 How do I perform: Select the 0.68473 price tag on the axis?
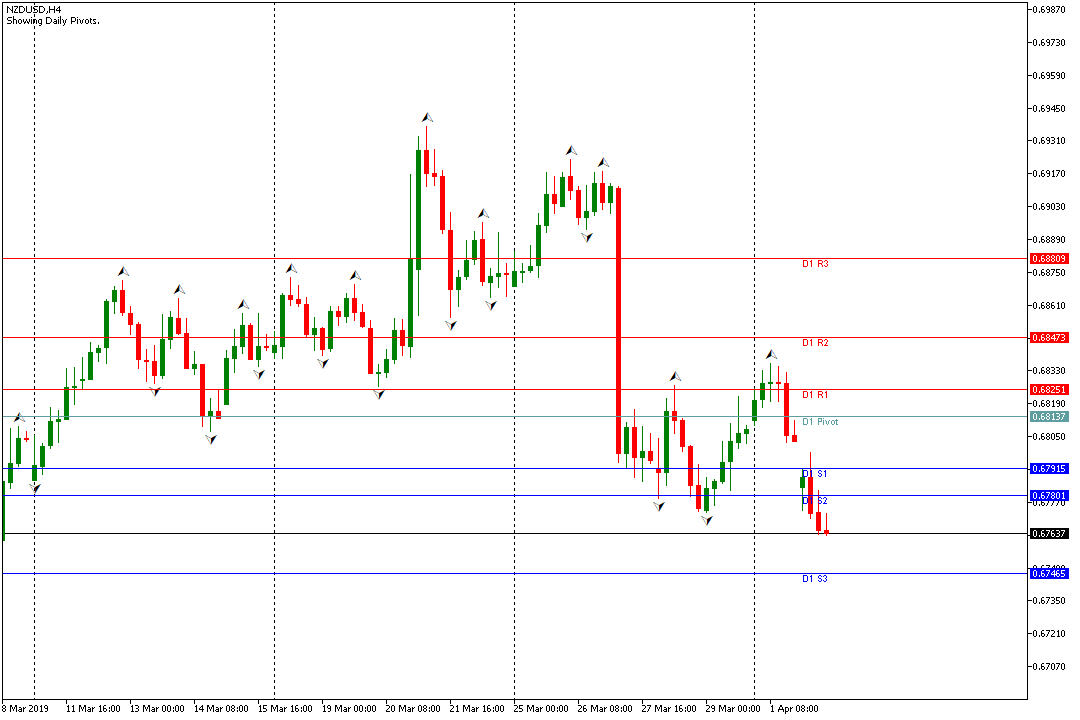[x=1049, y=338]
